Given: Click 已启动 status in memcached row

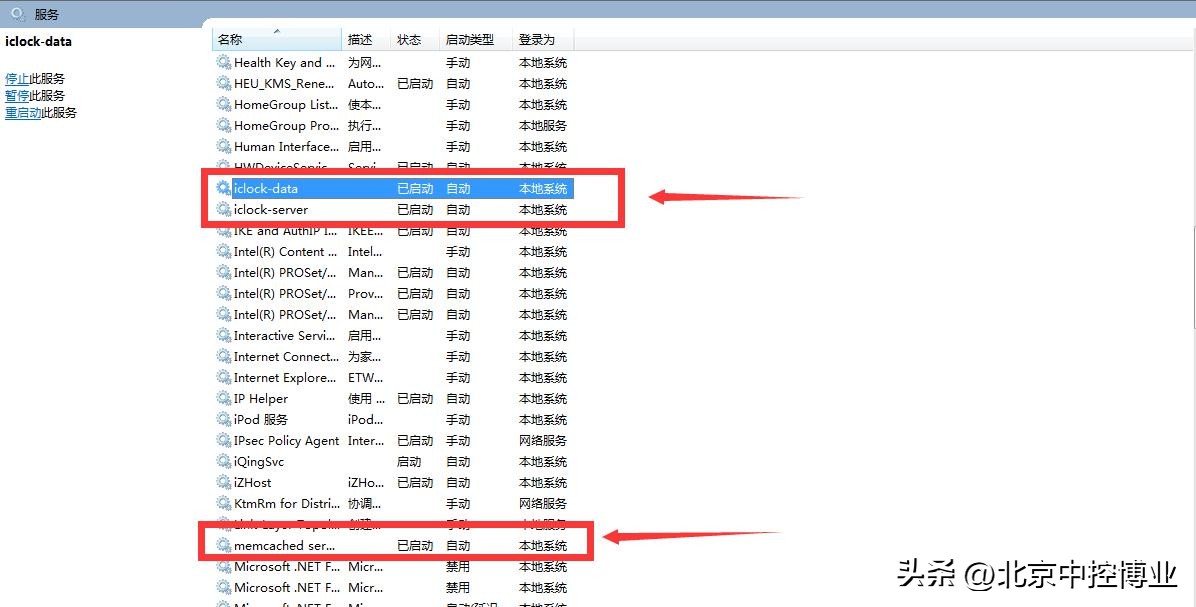Looking at the screenshot, I should 415,545.
